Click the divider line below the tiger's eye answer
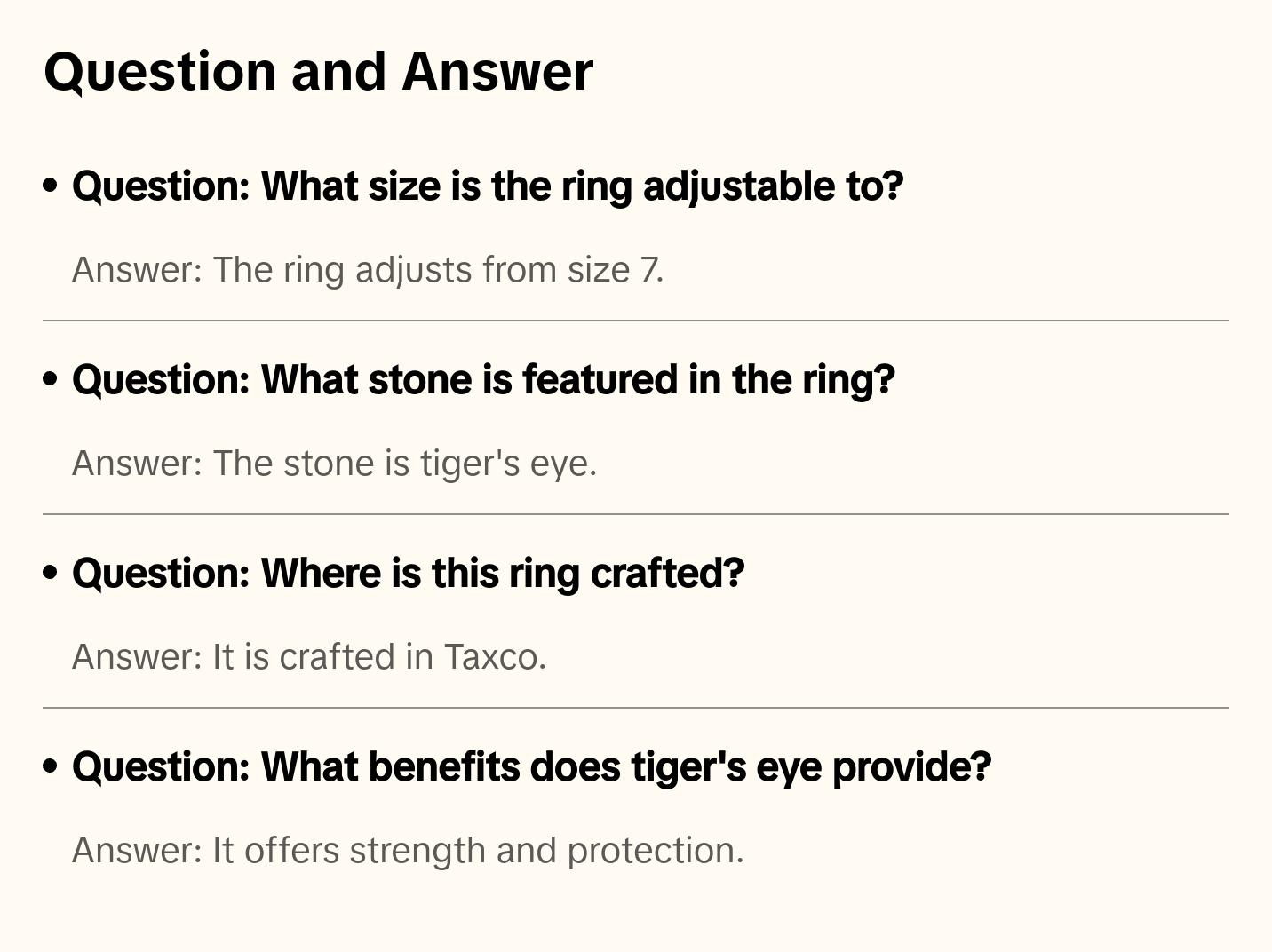 tap(636, 514)
